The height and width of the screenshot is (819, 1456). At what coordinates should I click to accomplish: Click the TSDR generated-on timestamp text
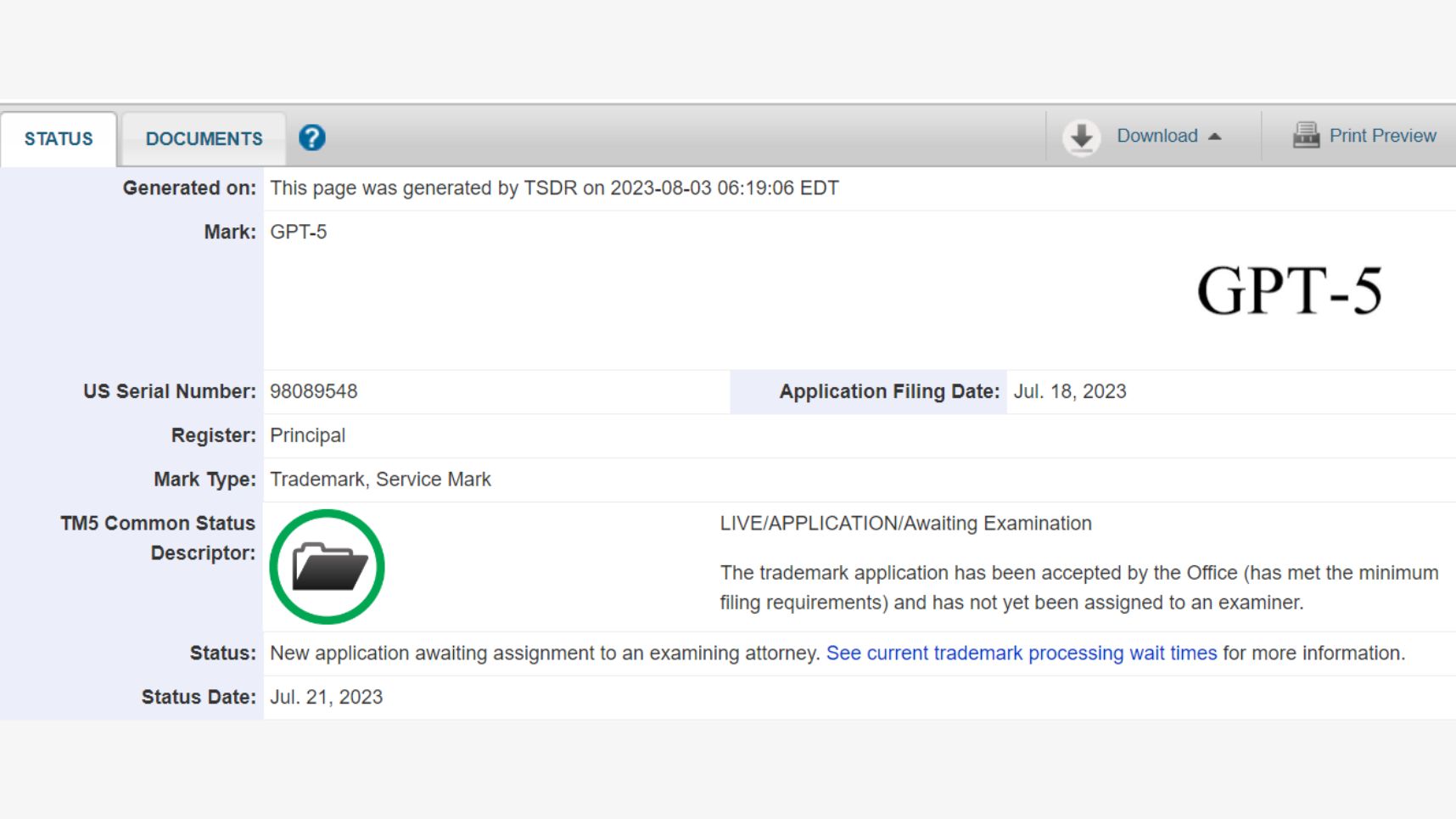554,188
